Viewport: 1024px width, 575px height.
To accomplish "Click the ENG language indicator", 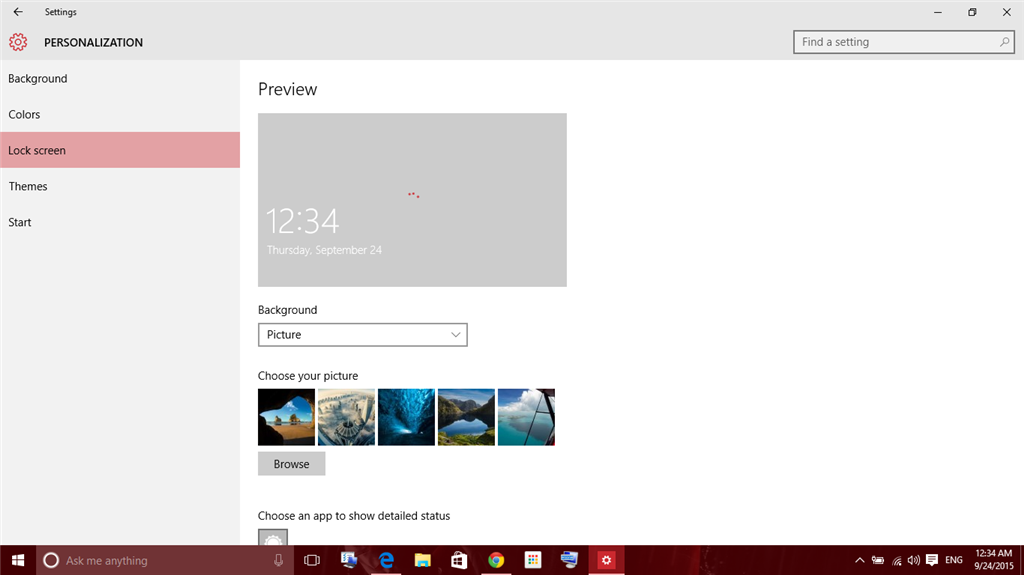I will pos(953,560).
